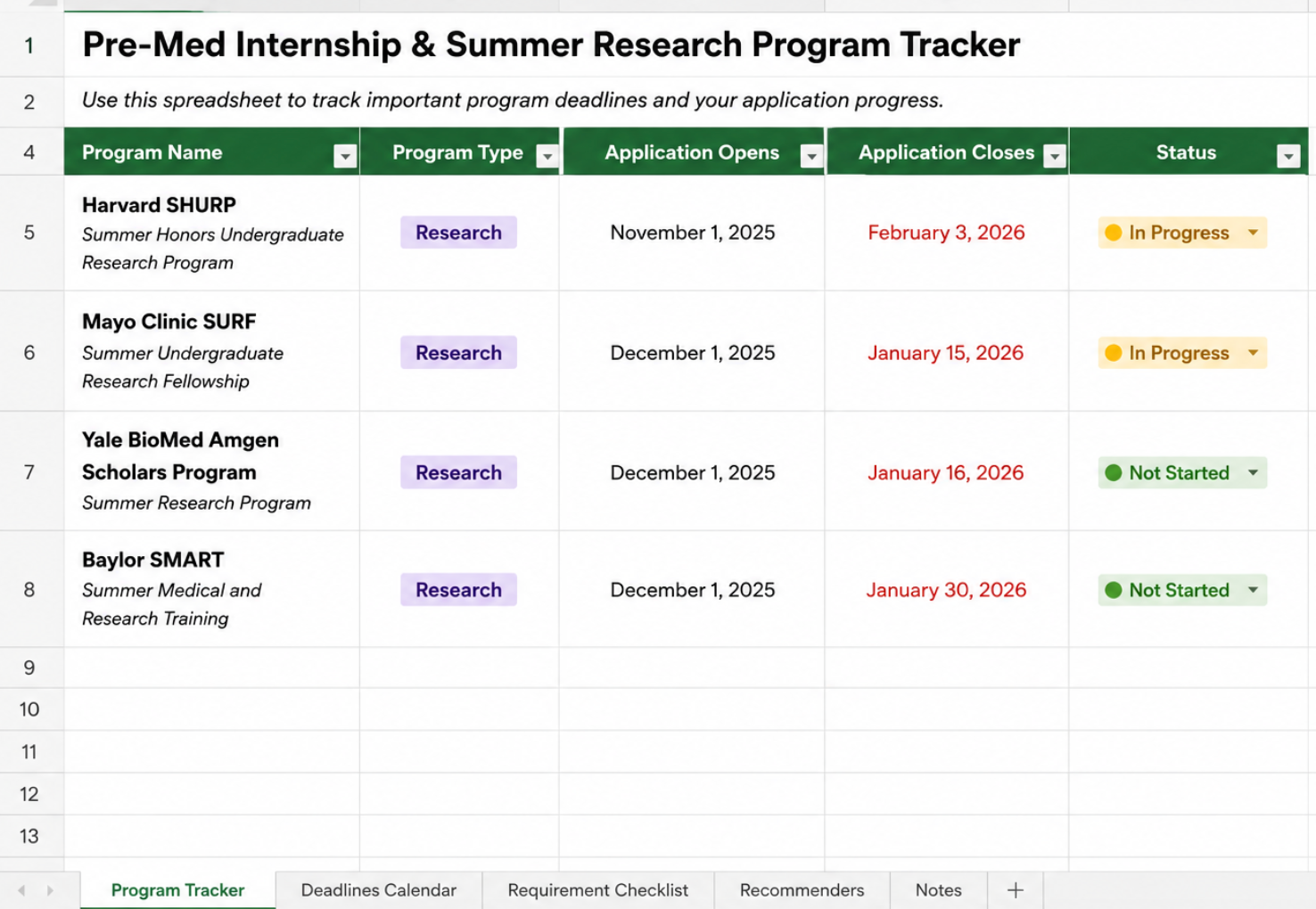The width and height of the screenshot is (1316, 909).
Task: Add a new sheet with plus icon
Action: (1016, 890)
